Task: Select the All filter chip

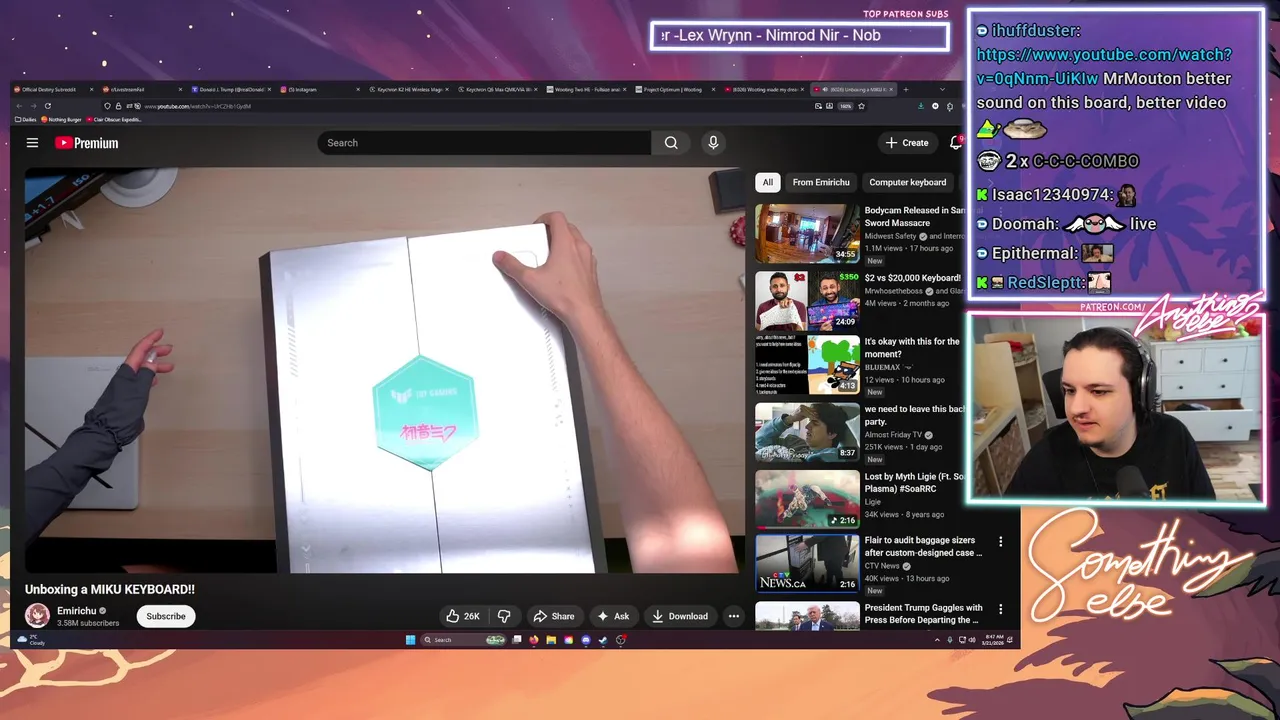Action: [x=767, y=182]
